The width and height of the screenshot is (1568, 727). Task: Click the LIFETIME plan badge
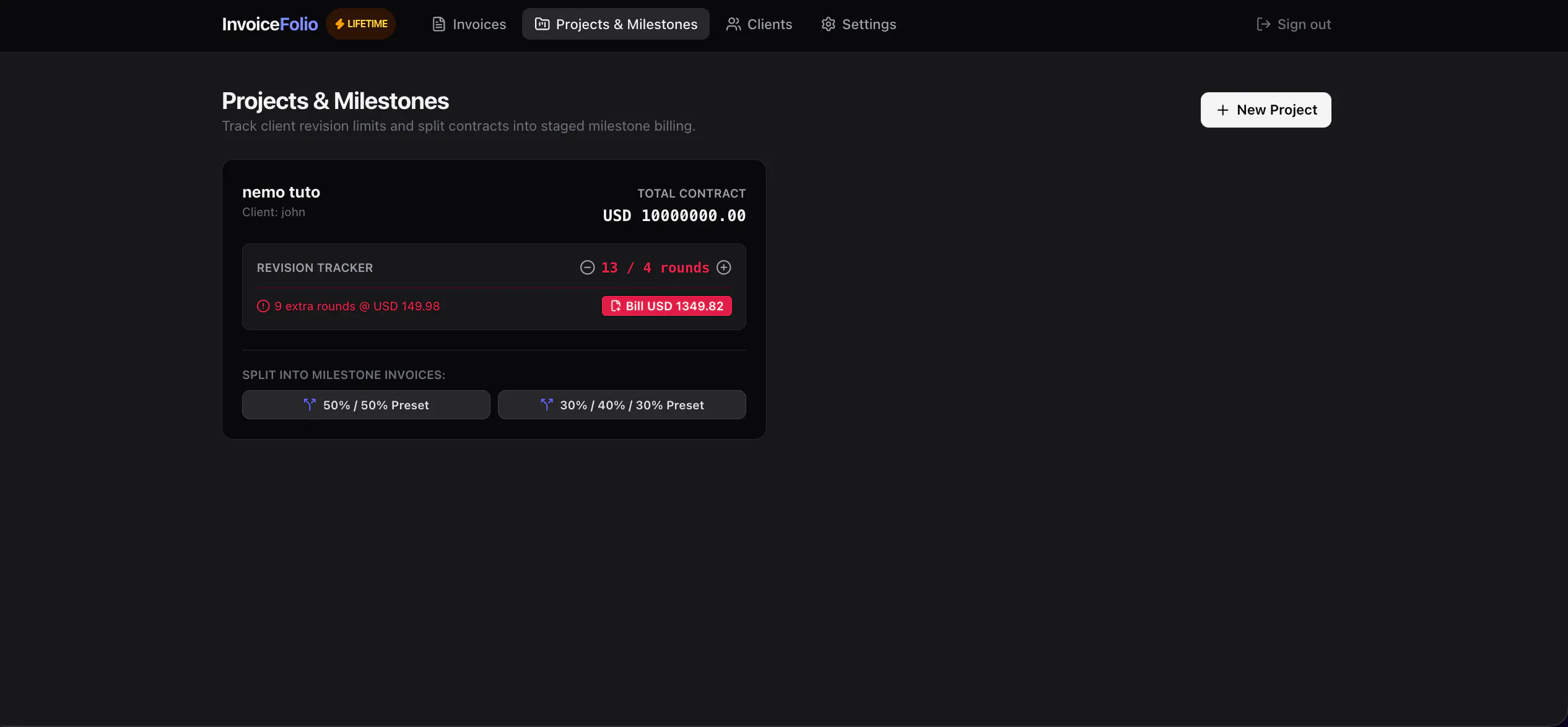[x=361, y=24]
